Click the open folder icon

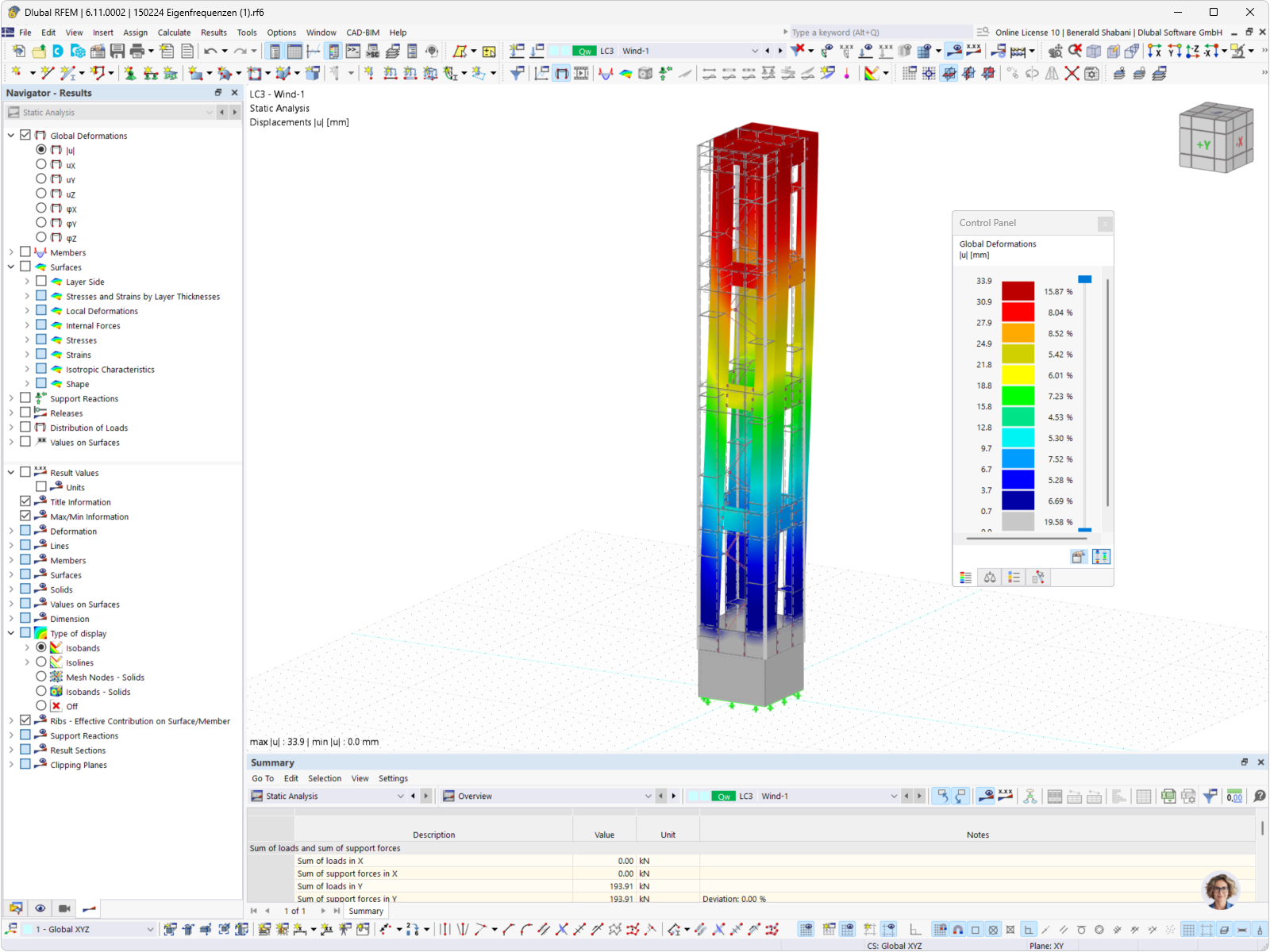pos(38,51)
